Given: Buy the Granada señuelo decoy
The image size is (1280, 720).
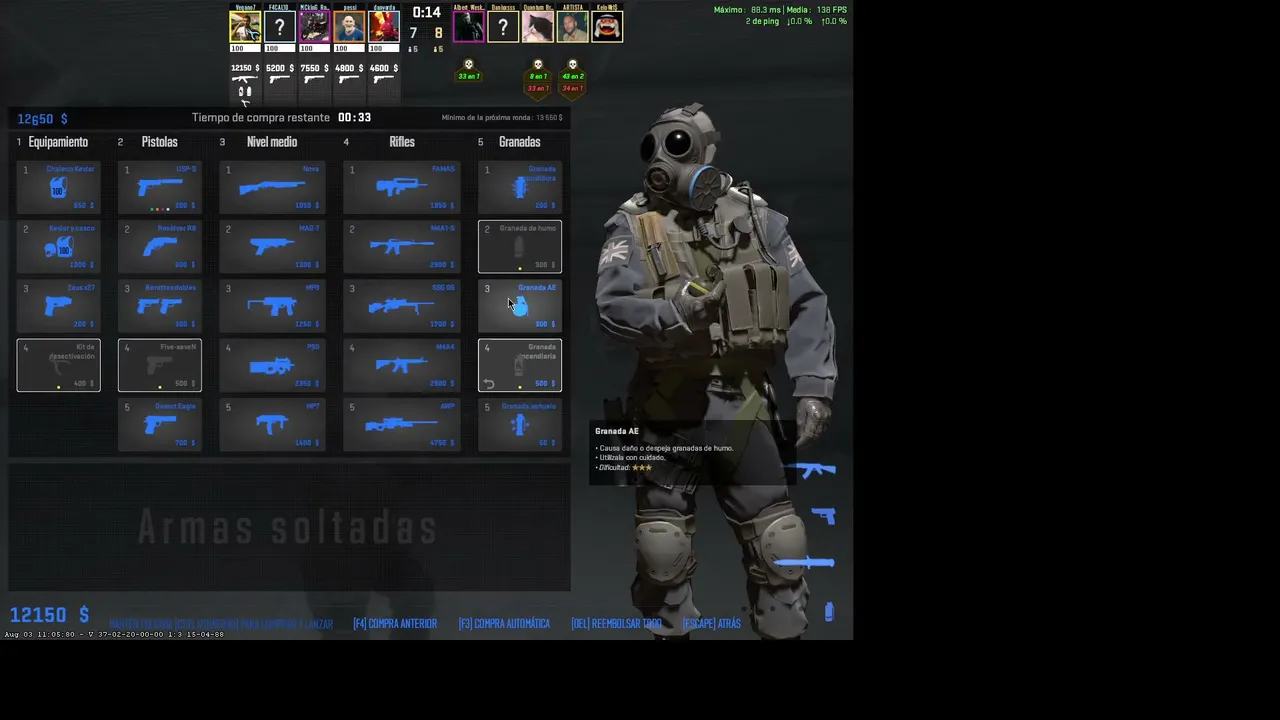Looking at the screenshot, I should [x=520, y=425].
